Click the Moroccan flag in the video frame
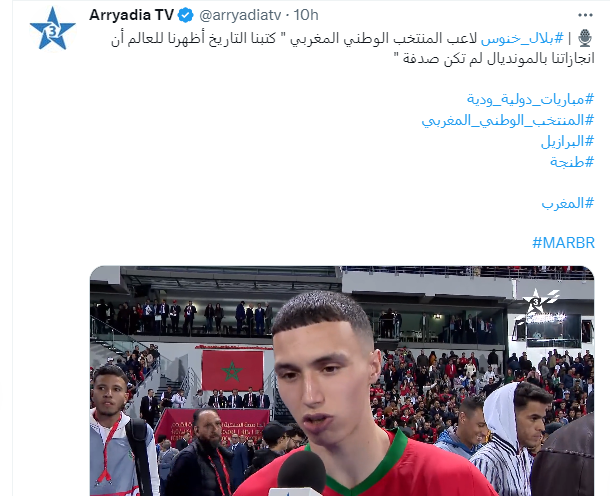This screenshot has width=610, height=496. click(233, 371)
